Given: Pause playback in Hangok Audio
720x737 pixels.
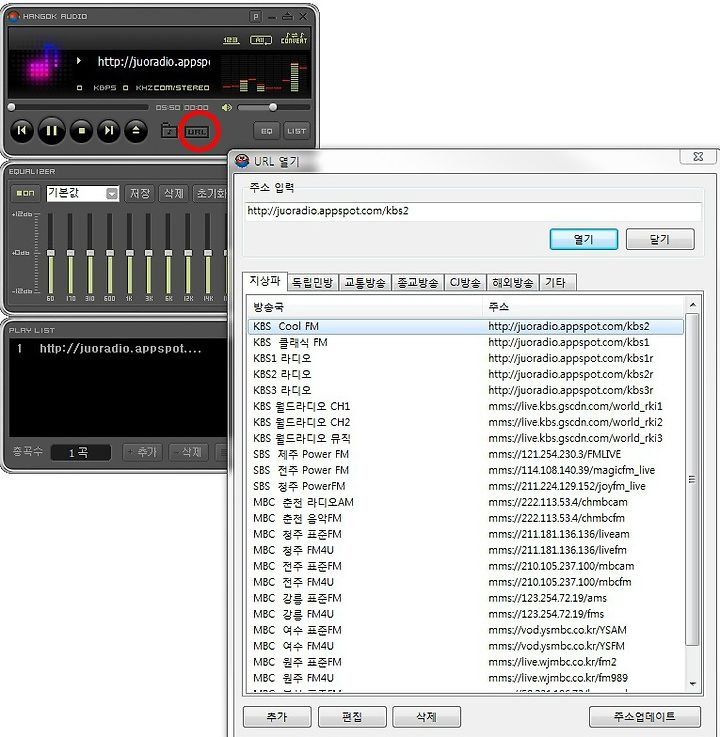Looking at the screenshot, I should (52, 131).
